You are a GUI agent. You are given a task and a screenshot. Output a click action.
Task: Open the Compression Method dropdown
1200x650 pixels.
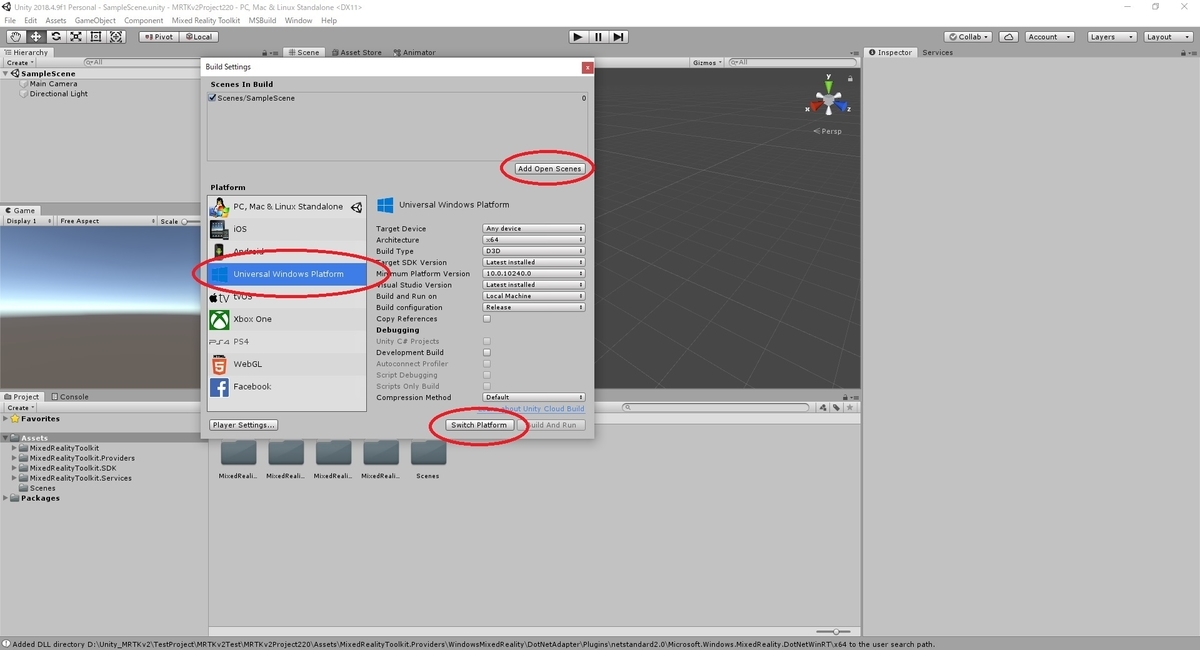point(534,397)
